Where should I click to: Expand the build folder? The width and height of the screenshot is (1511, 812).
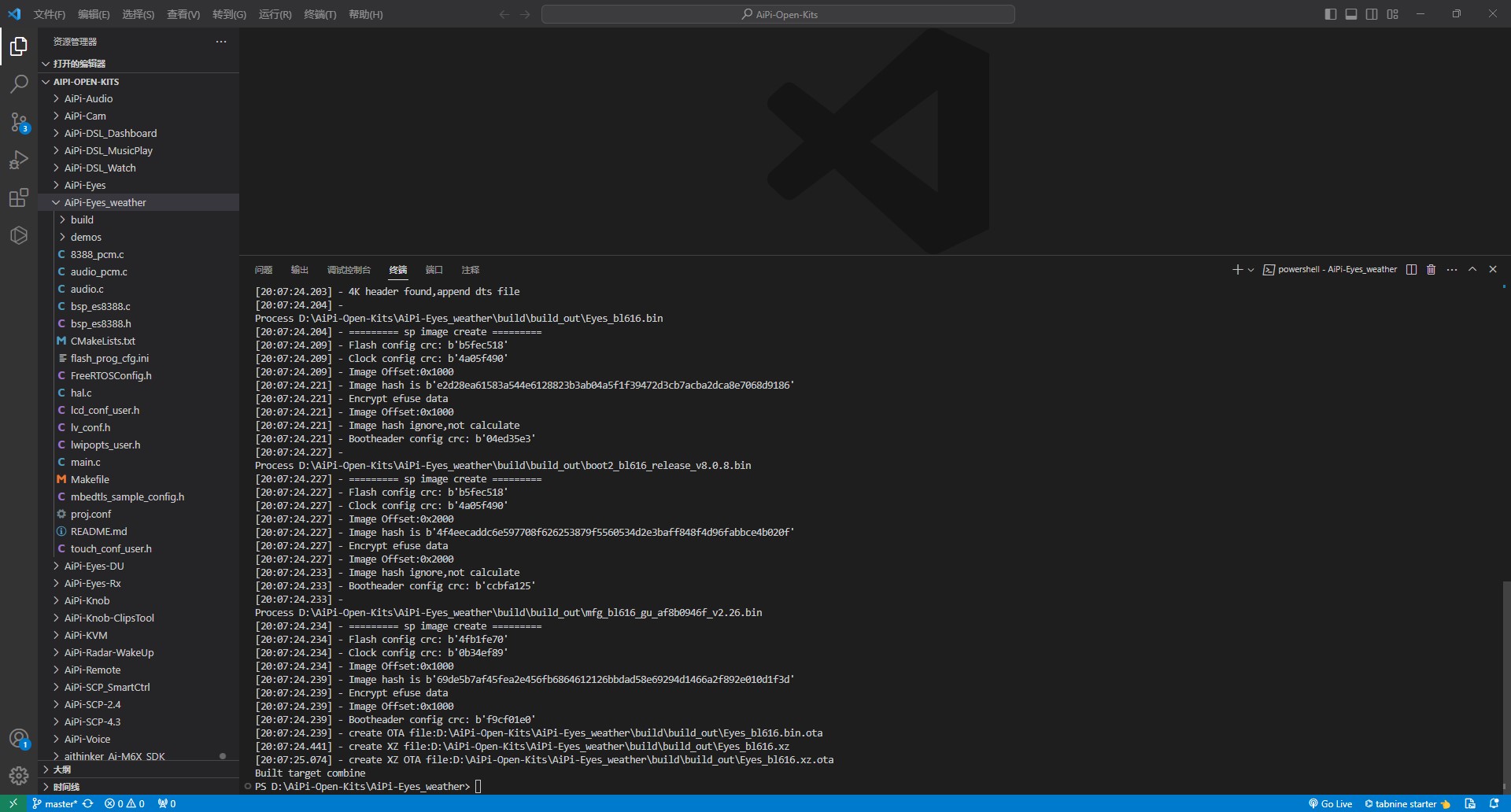pos(139,220)
